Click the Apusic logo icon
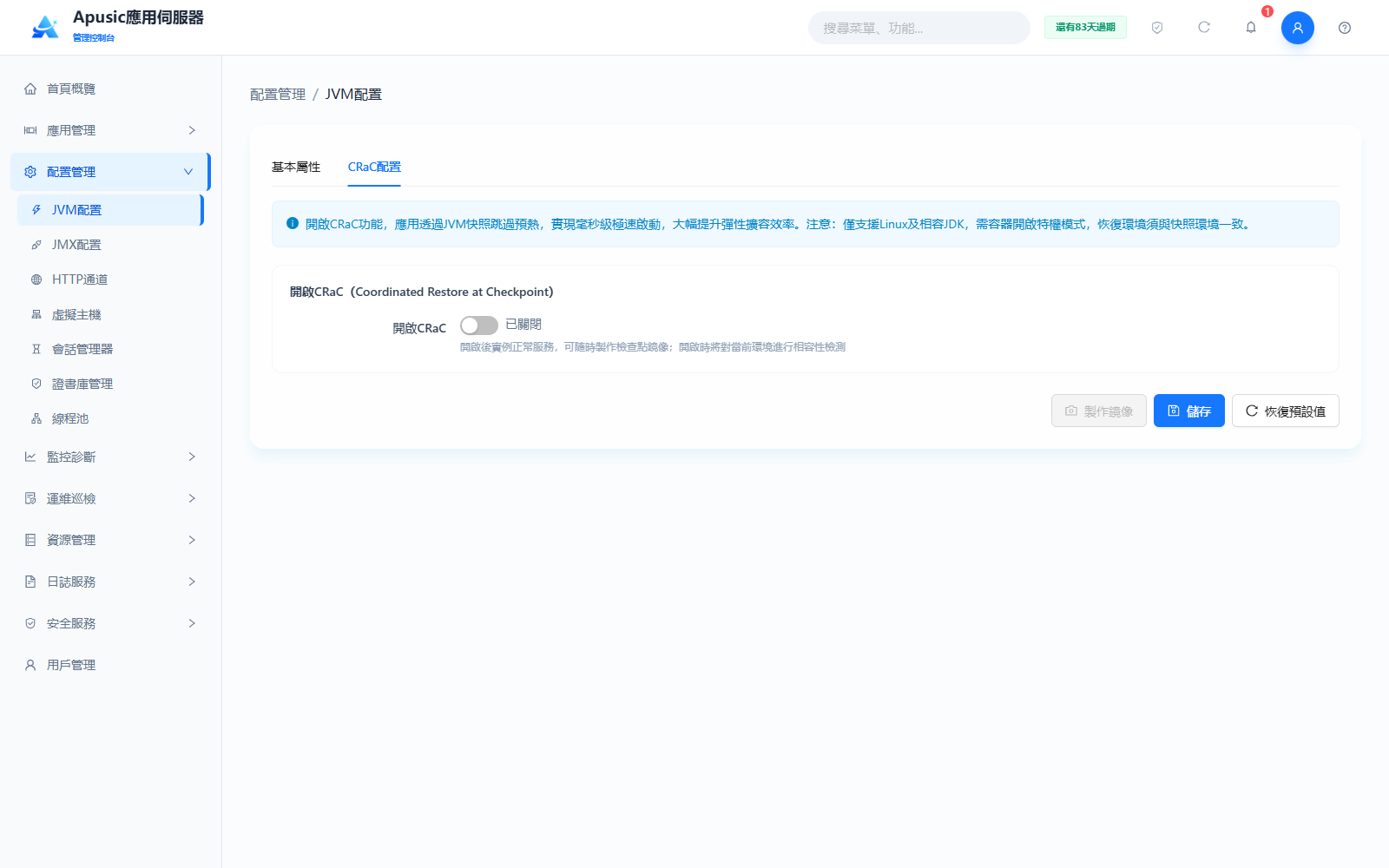Image resolution: width=1389 pixels, height=868 pixels. point(45,27)
